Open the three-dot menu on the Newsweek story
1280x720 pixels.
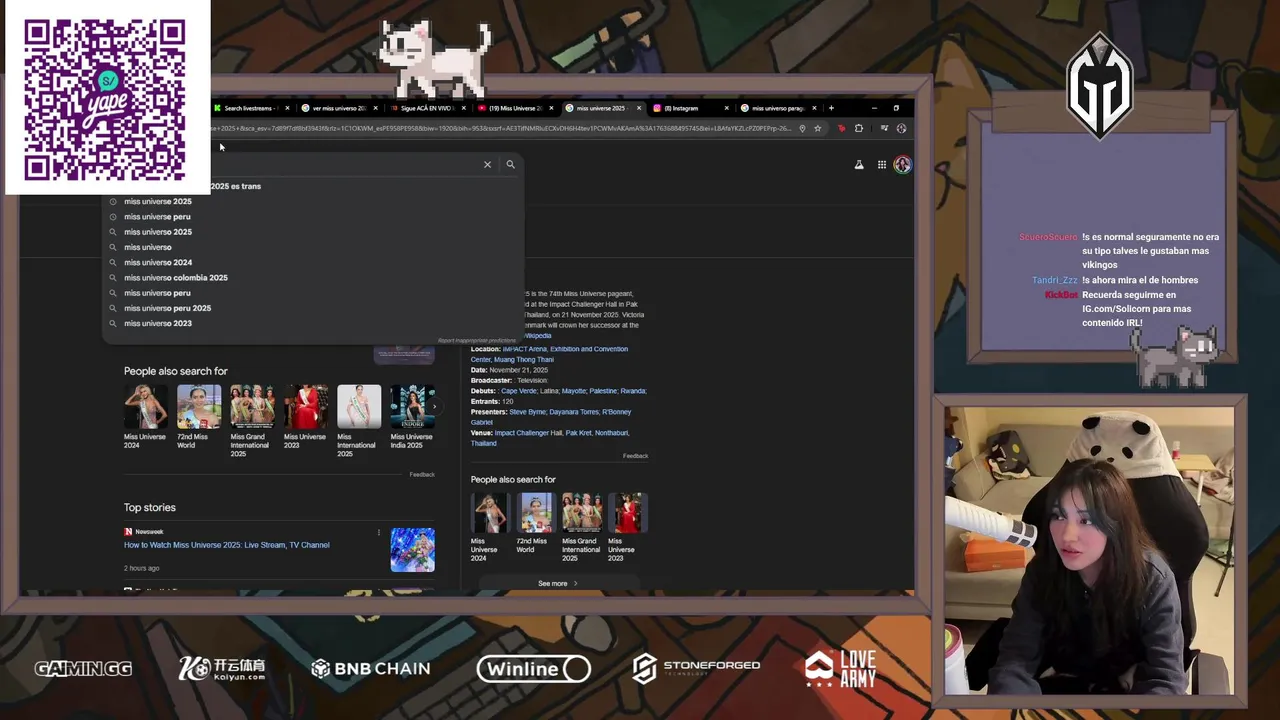tap(378, 532)
